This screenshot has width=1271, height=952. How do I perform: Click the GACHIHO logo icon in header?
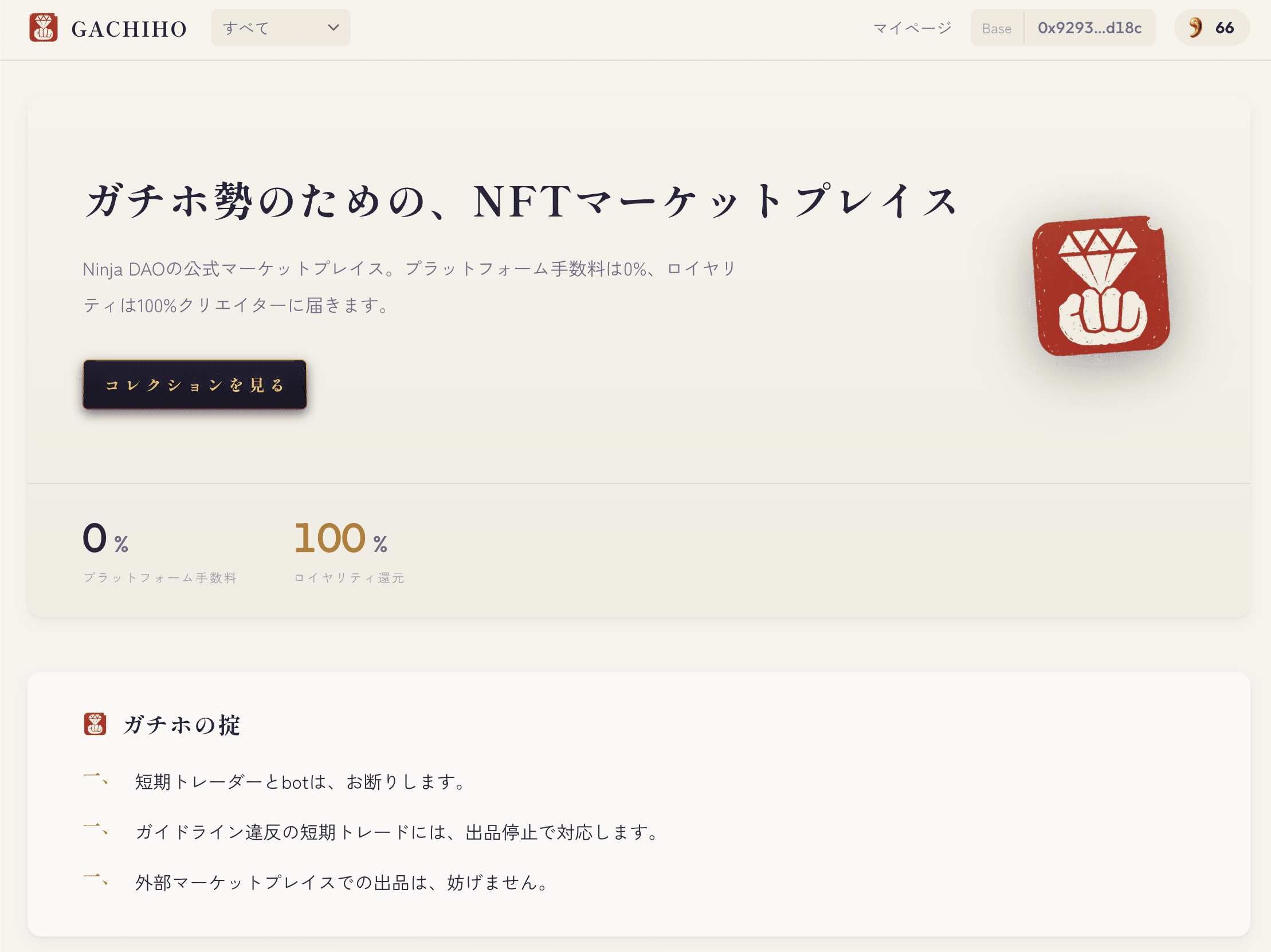click(x=44, y=27)
